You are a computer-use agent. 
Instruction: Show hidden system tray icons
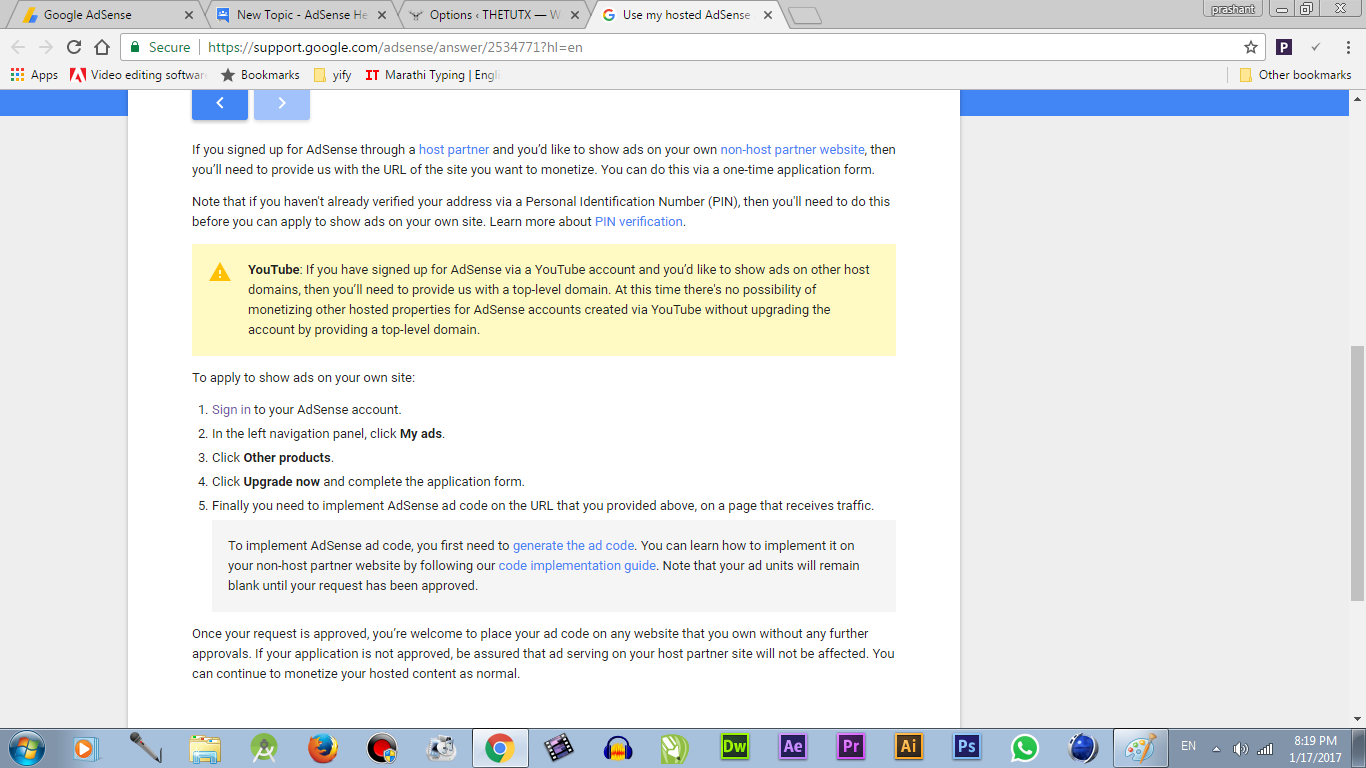tap(1217, 748)
